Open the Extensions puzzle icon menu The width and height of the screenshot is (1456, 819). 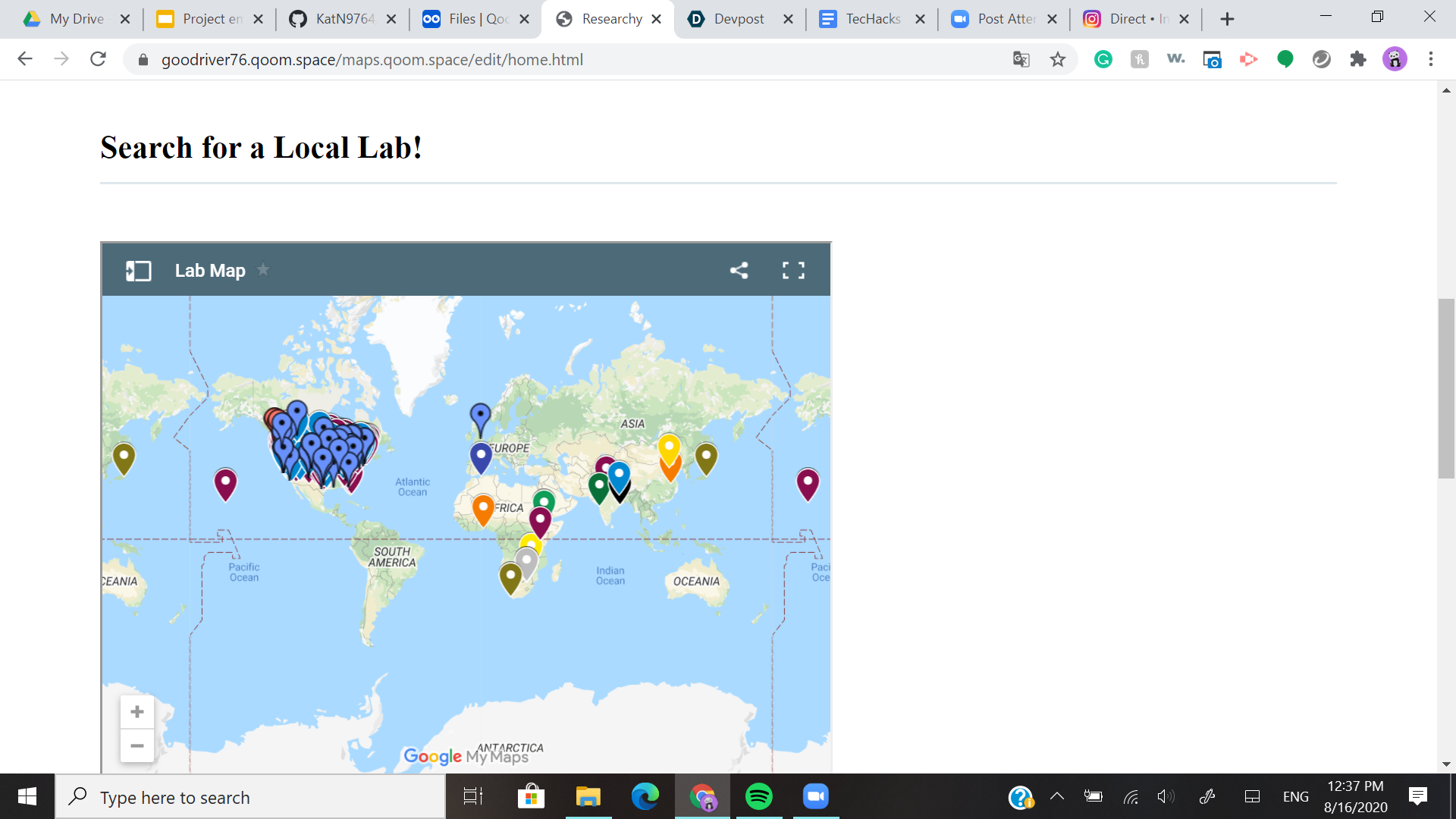pos(1358,59)
